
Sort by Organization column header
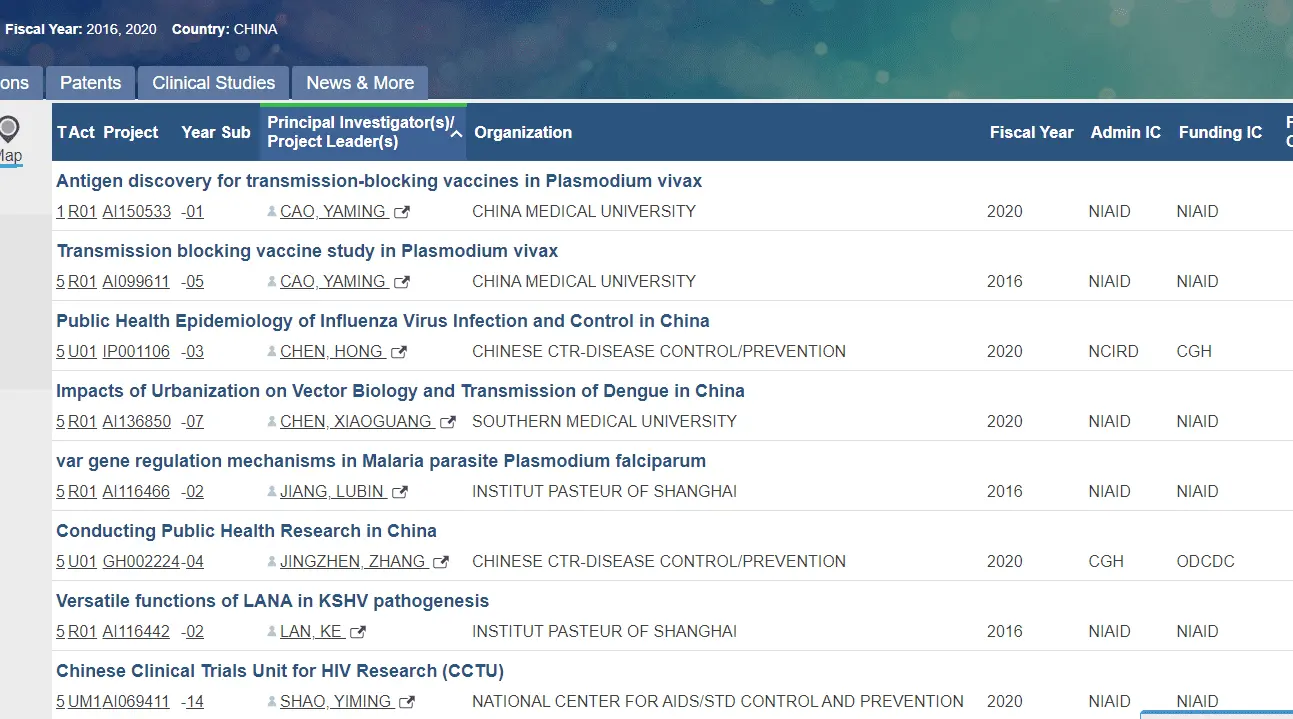(x=523, y=132)
